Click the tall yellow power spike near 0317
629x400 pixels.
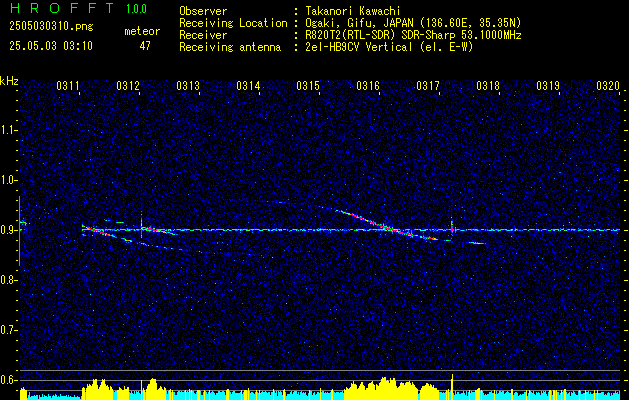452,387
